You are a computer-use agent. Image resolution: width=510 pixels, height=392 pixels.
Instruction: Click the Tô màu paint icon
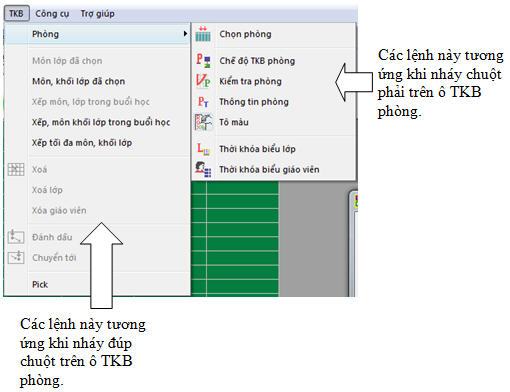(x=203, y=122)
